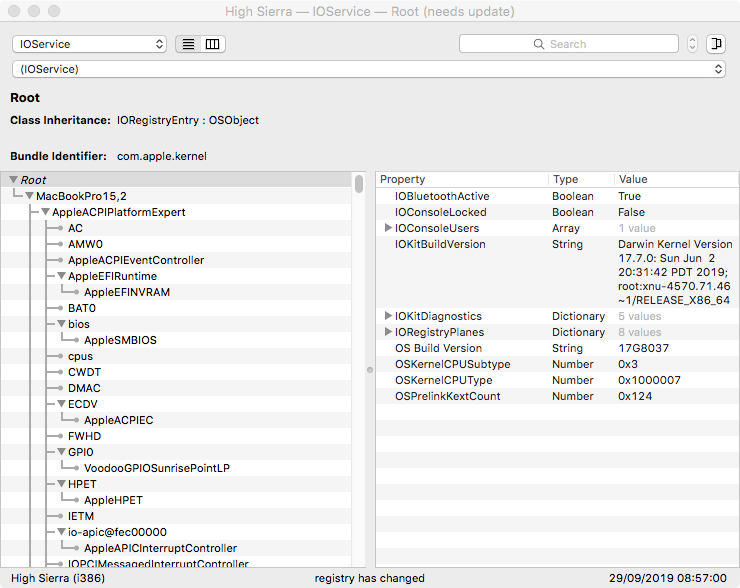Select the AppleACPIEC entry
Image resolution: width=740 pixels, height=588 pixels.
pos(118,420)
